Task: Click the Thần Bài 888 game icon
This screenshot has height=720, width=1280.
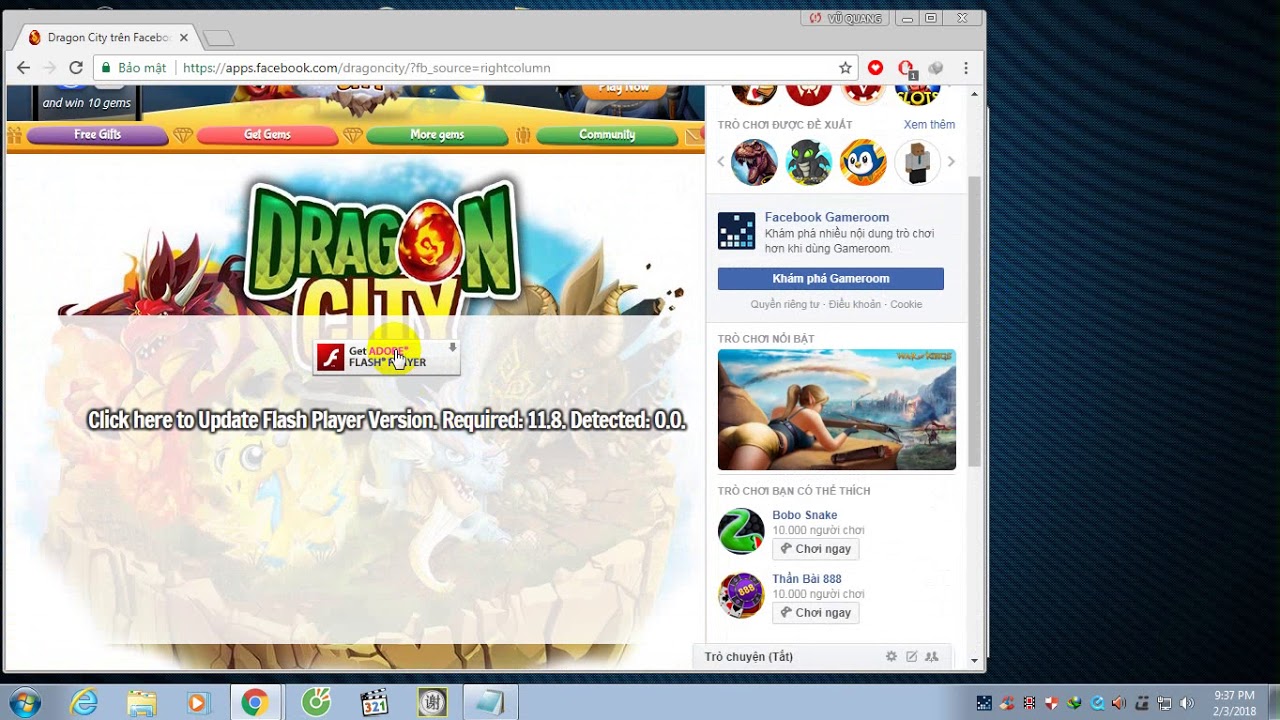Action: pyautogui.click(x=741, y=595)
